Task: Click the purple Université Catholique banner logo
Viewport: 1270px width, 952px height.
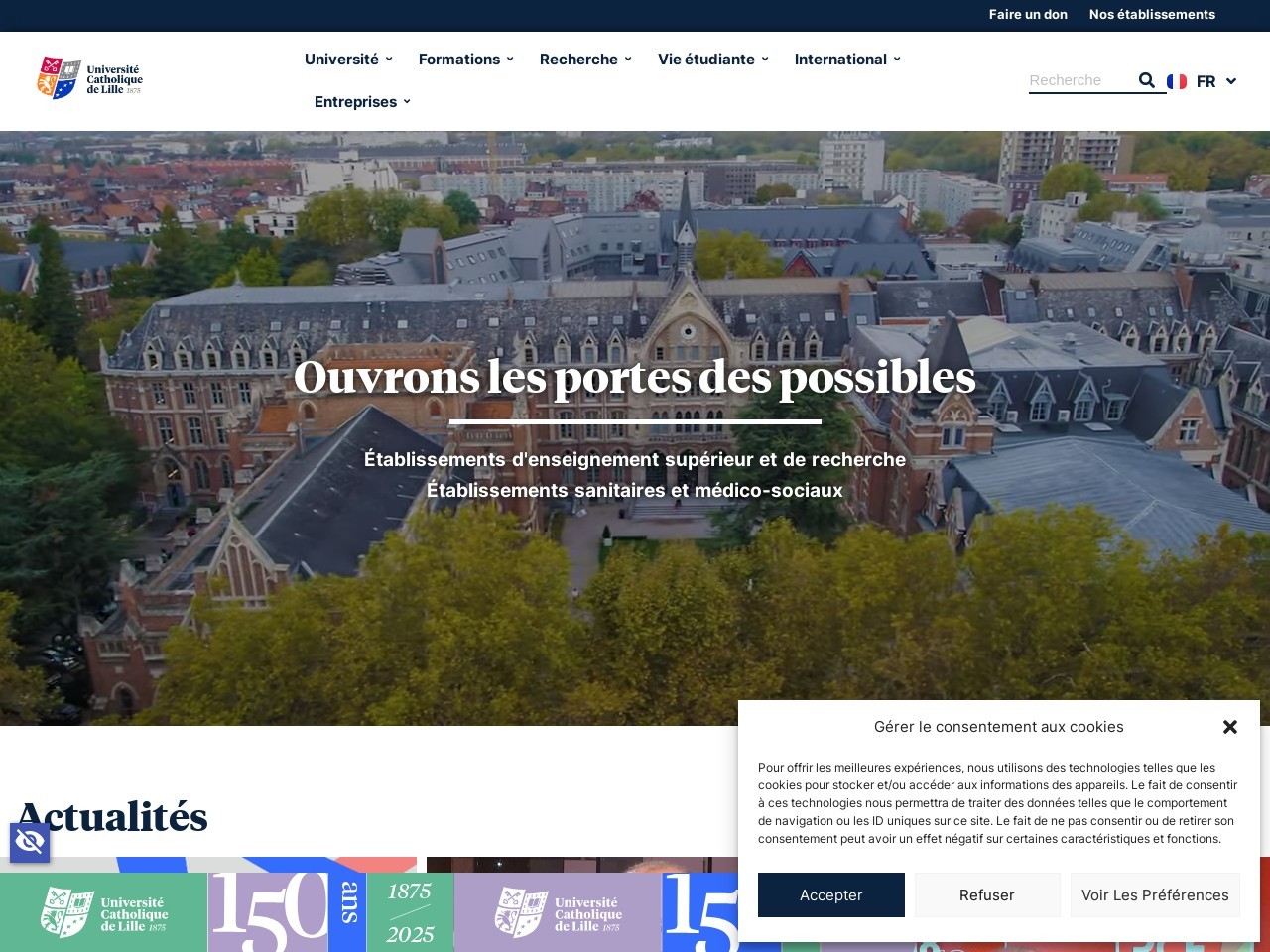Action: pos(558,912)
